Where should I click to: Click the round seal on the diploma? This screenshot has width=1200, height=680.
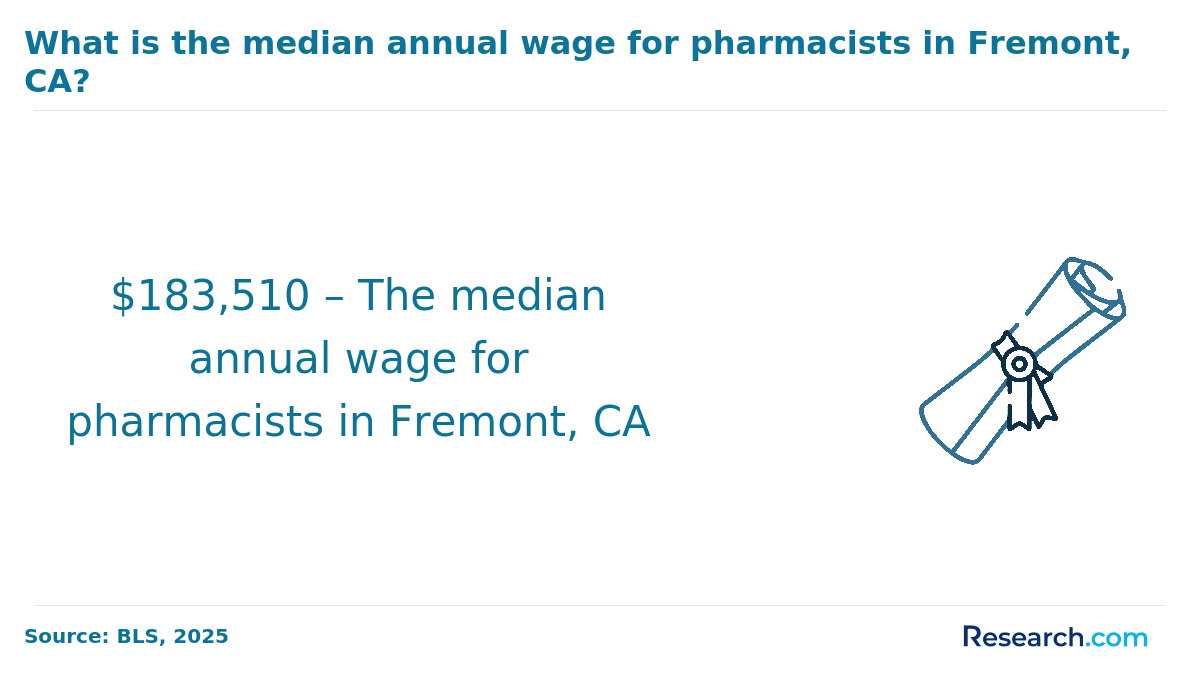(x=1019, y=364)
